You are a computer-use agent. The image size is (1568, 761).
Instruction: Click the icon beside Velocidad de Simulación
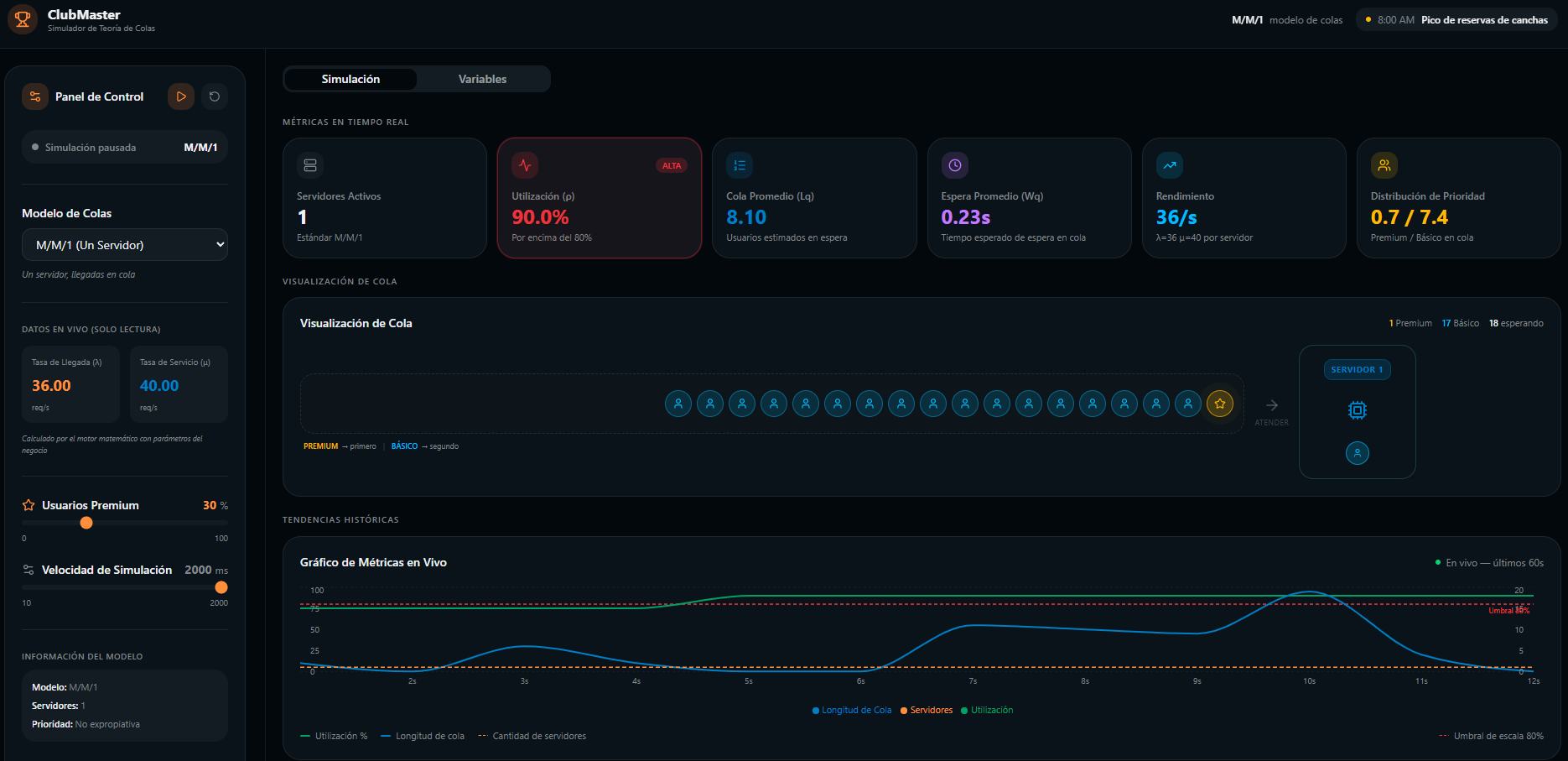[29, 570]
